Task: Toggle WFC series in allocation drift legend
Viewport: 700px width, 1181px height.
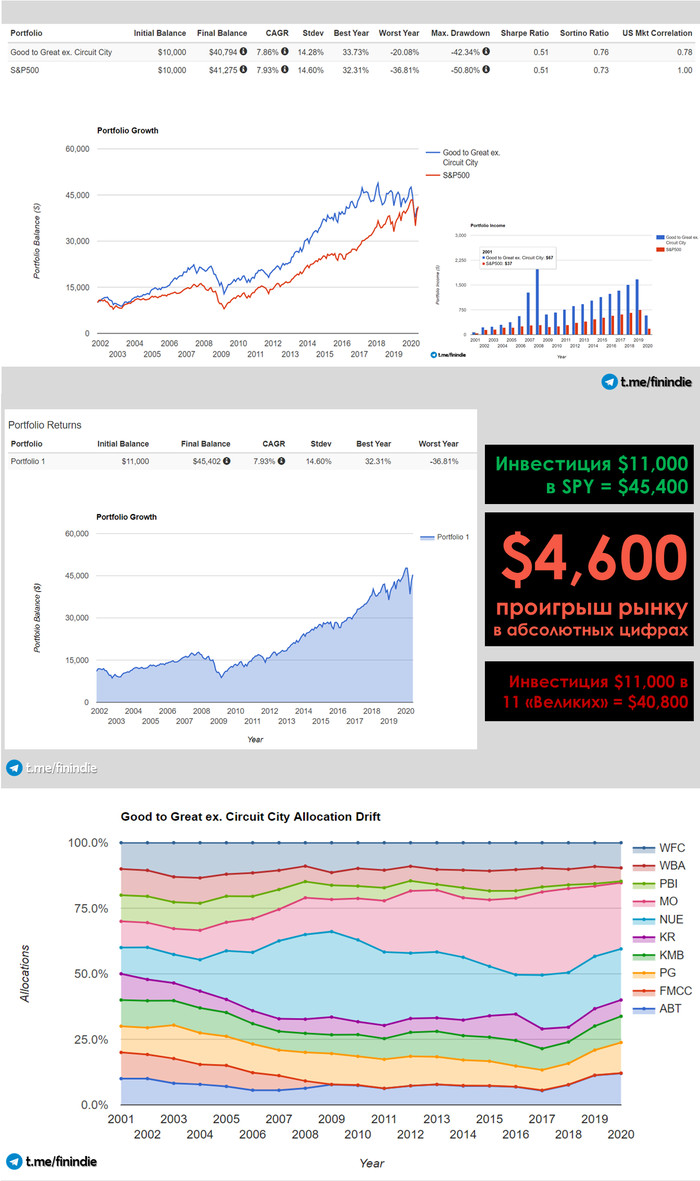Action: [659, 848]
